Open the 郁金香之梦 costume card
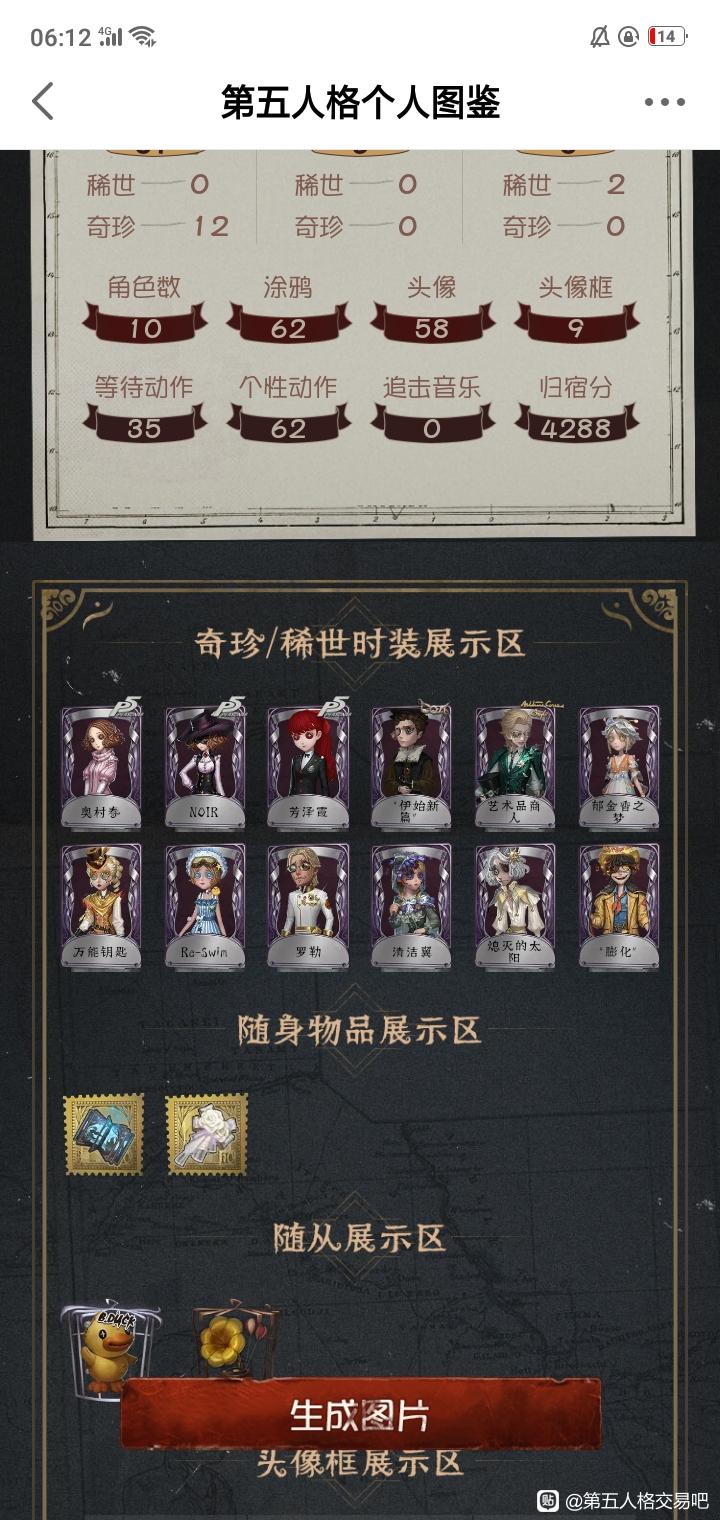 click(619, 765)
